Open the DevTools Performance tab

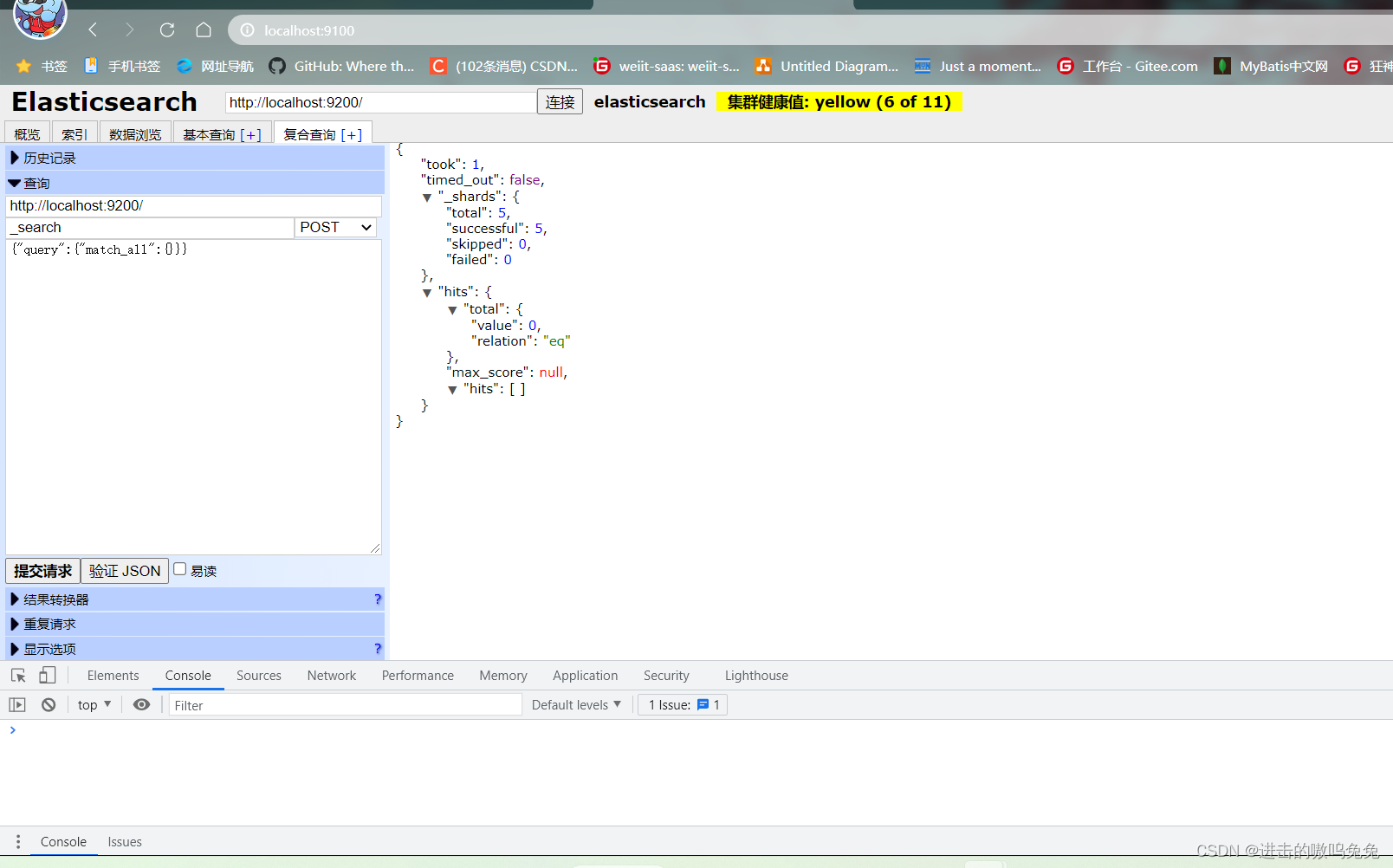point(418,676)
